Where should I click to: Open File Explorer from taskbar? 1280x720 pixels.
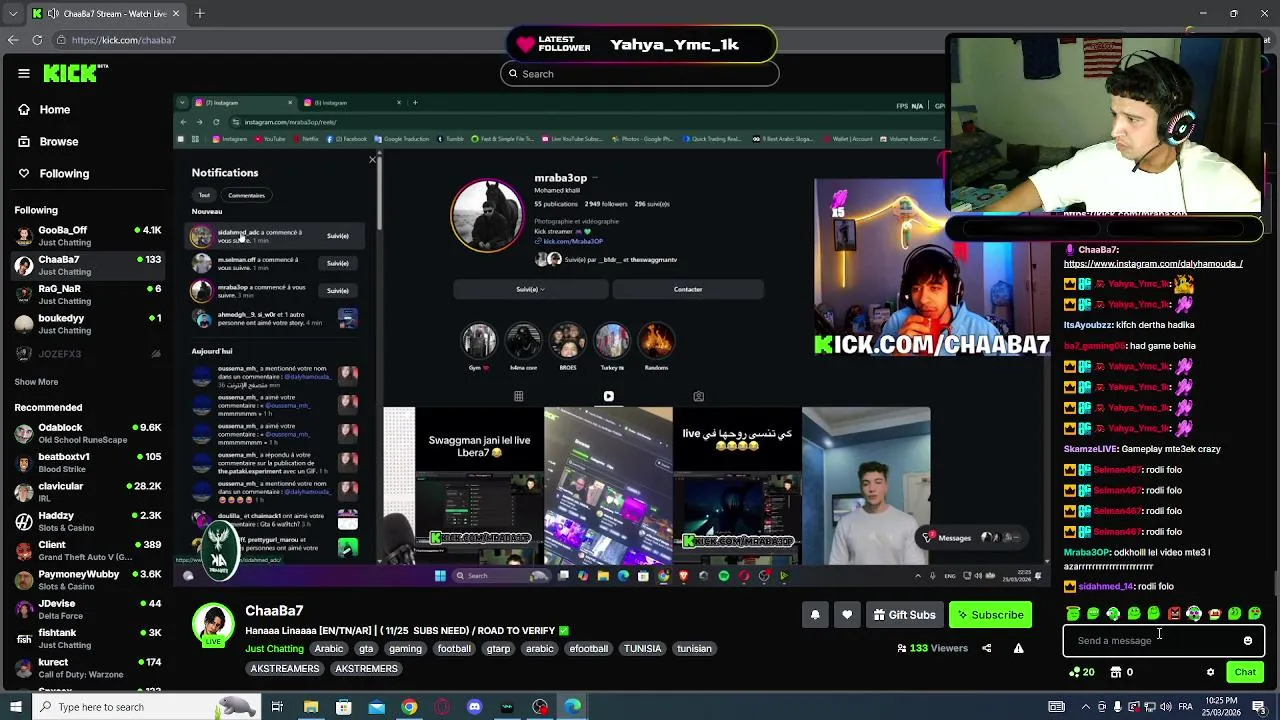pos(311,707)
